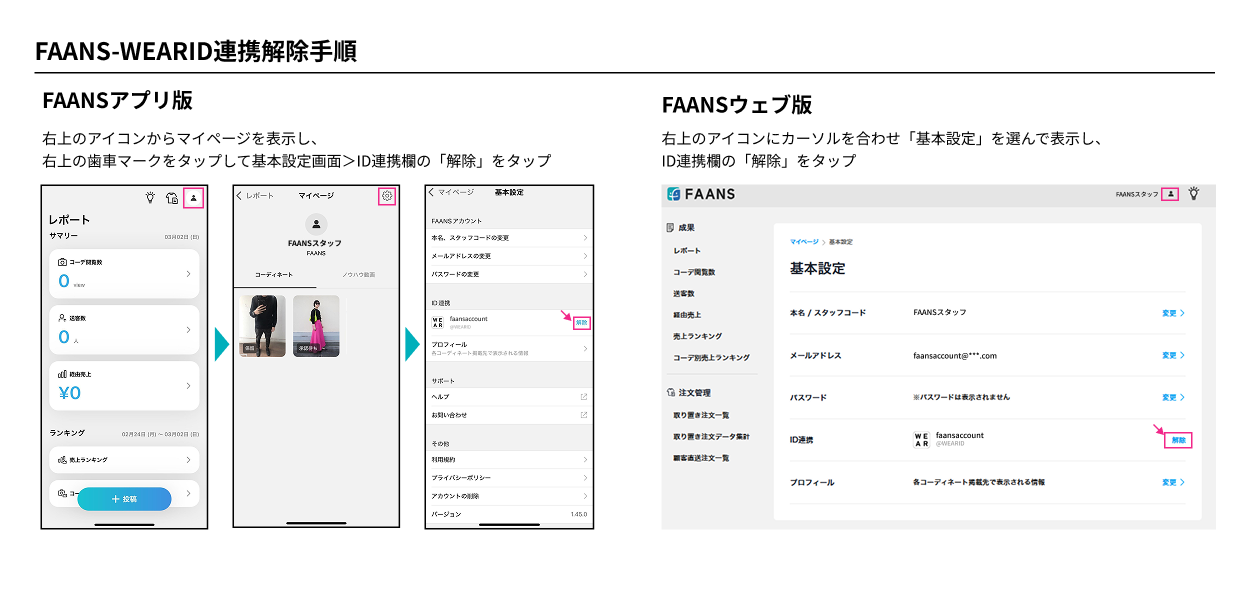Click 変更 for 本名 / スタッフコード
The width and height of the screenshot is (1251, 602).
1173,313
